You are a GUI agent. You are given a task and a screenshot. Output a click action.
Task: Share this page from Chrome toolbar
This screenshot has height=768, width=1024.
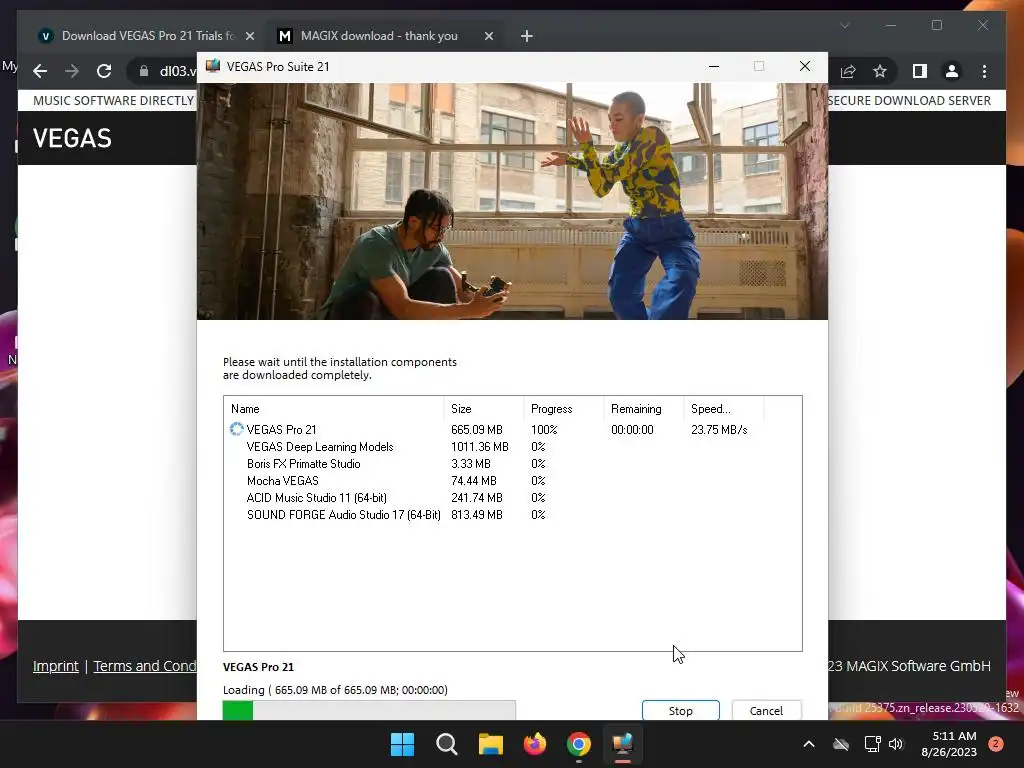coord(848,71)
